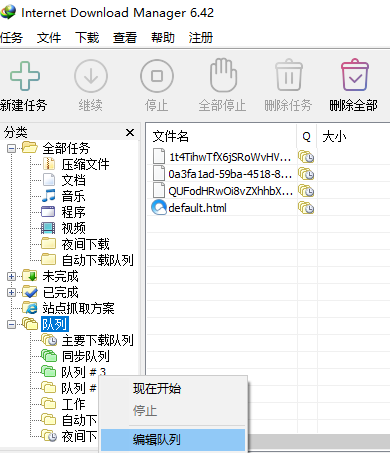Click the 同步队列 green folder icon

click(x=49, y=356)
